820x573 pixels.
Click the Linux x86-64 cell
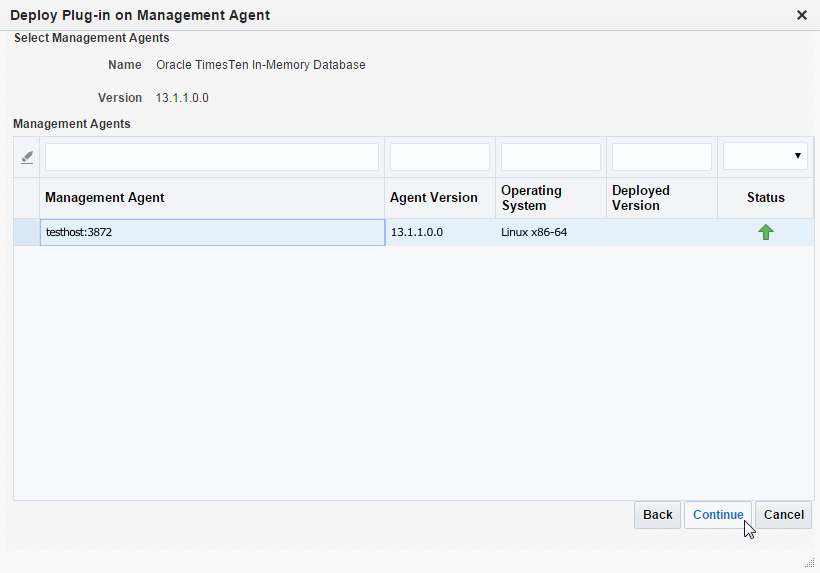(x=551, y=232)
